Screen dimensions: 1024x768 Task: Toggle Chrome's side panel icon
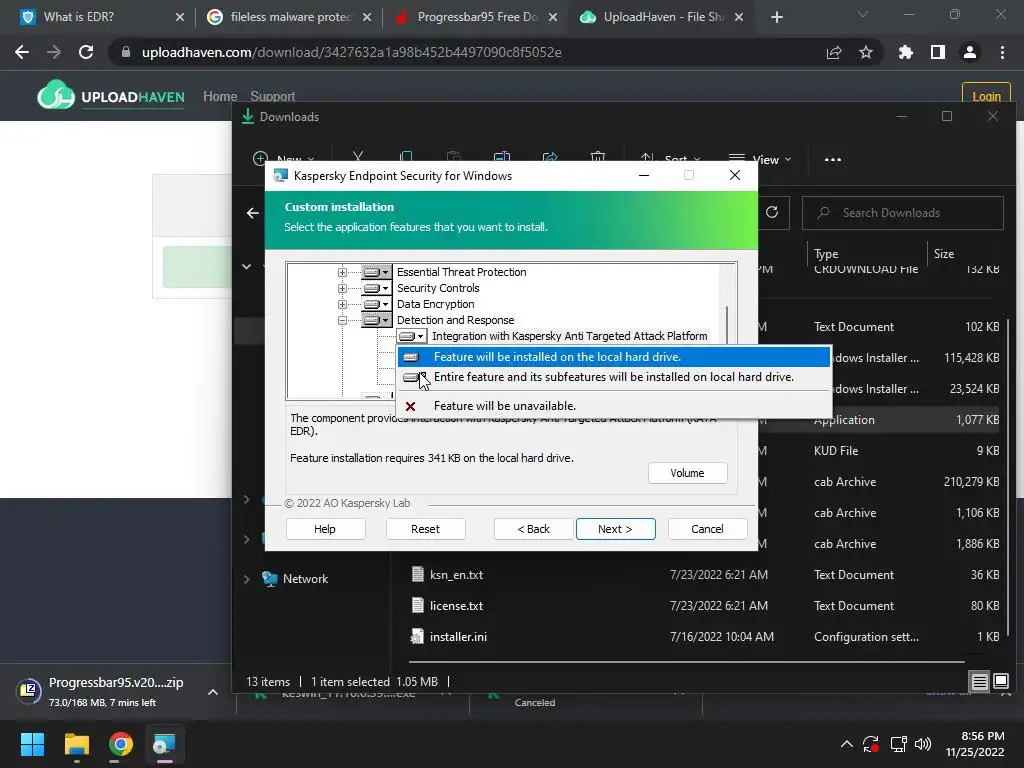[938, 52]
